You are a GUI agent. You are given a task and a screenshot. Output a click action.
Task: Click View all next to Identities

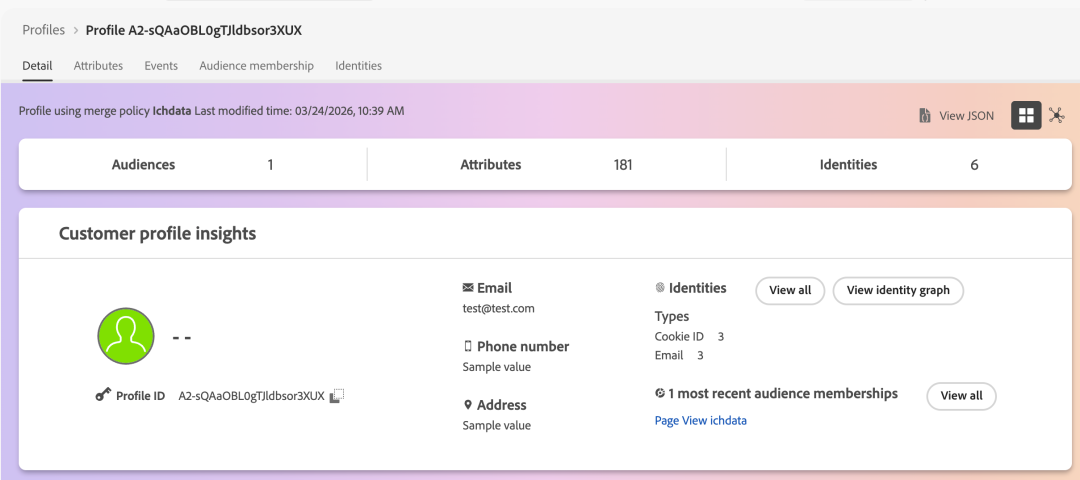coord(790,291)
